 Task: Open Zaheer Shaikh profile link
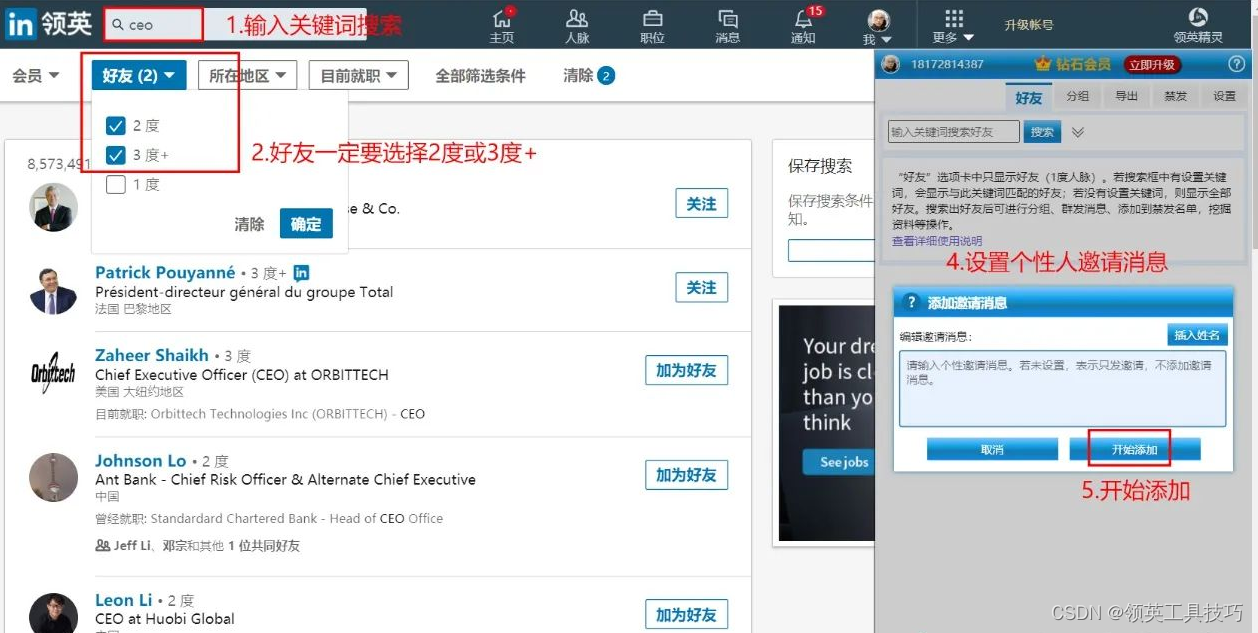[x=152, y=355]
